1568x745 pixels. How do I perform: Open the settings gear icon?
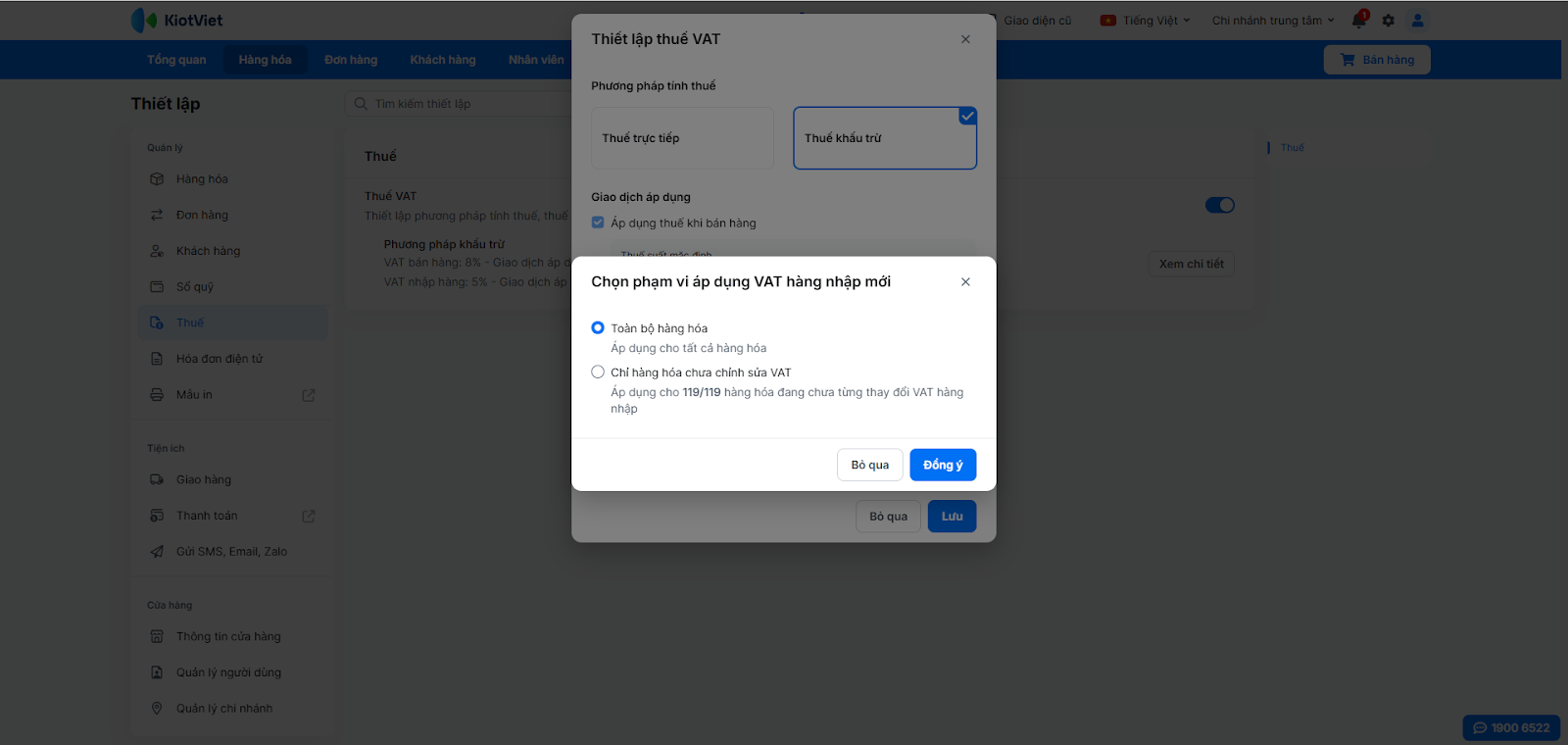point(1388,21)
